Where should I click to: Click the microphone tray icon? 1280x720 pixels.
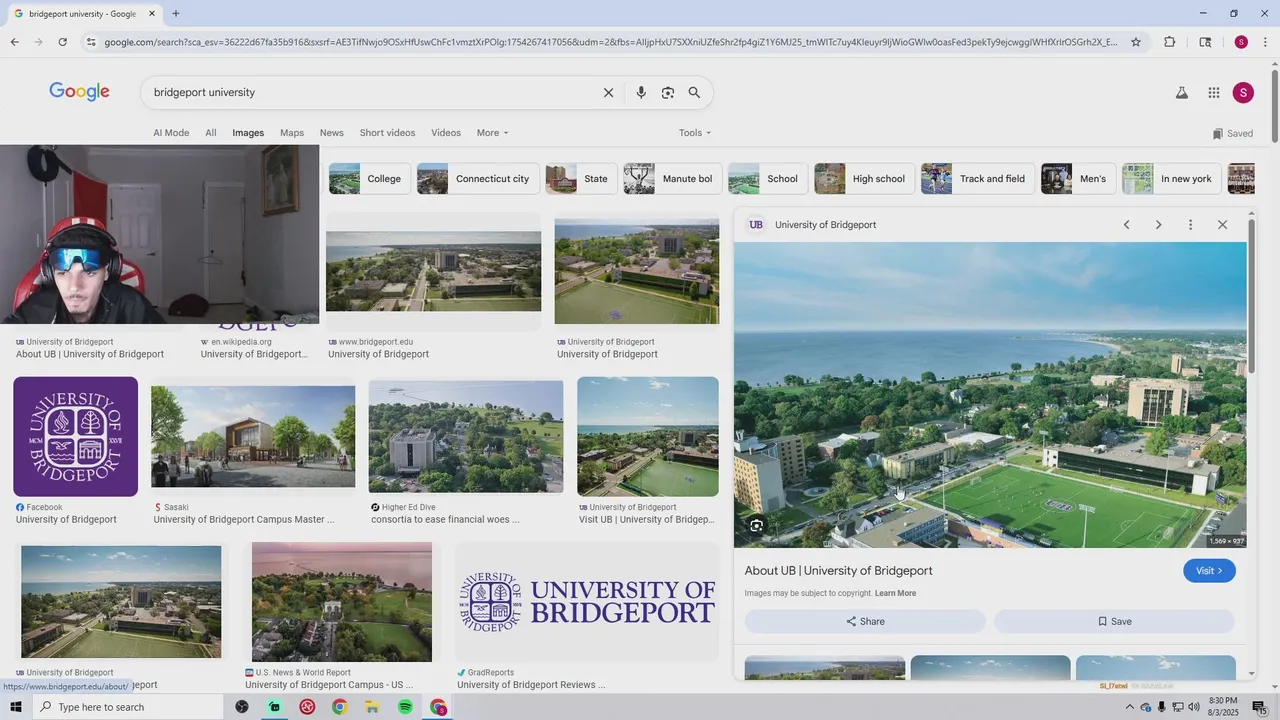(1161, 707)
